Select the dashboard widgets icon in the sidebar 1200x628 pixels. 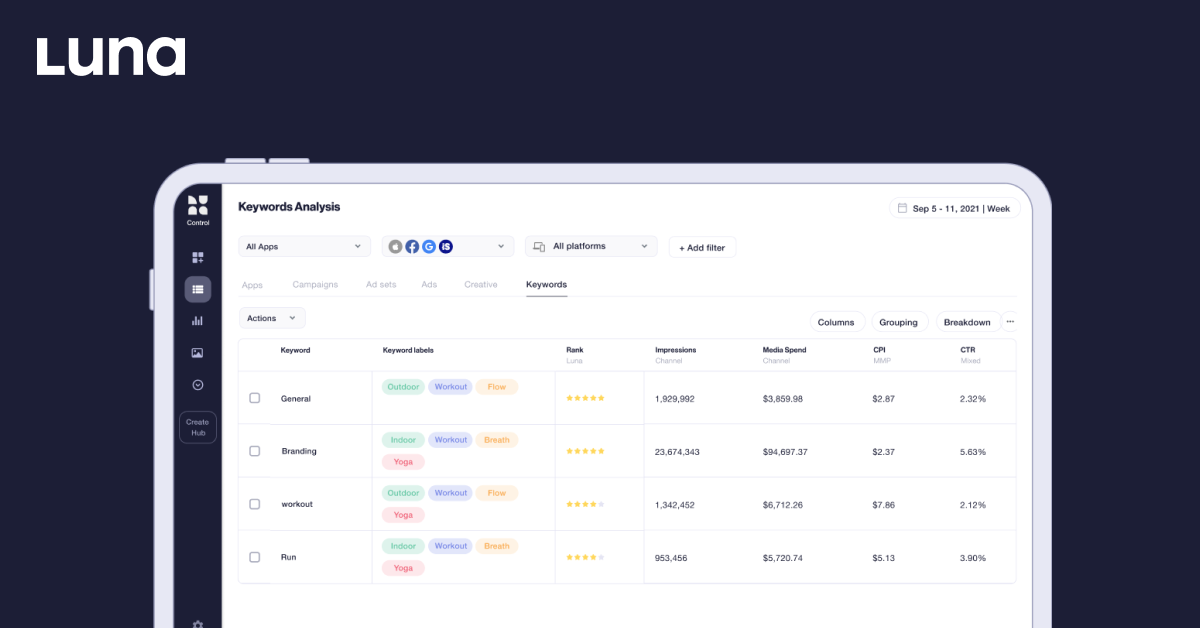pos(197,257)
